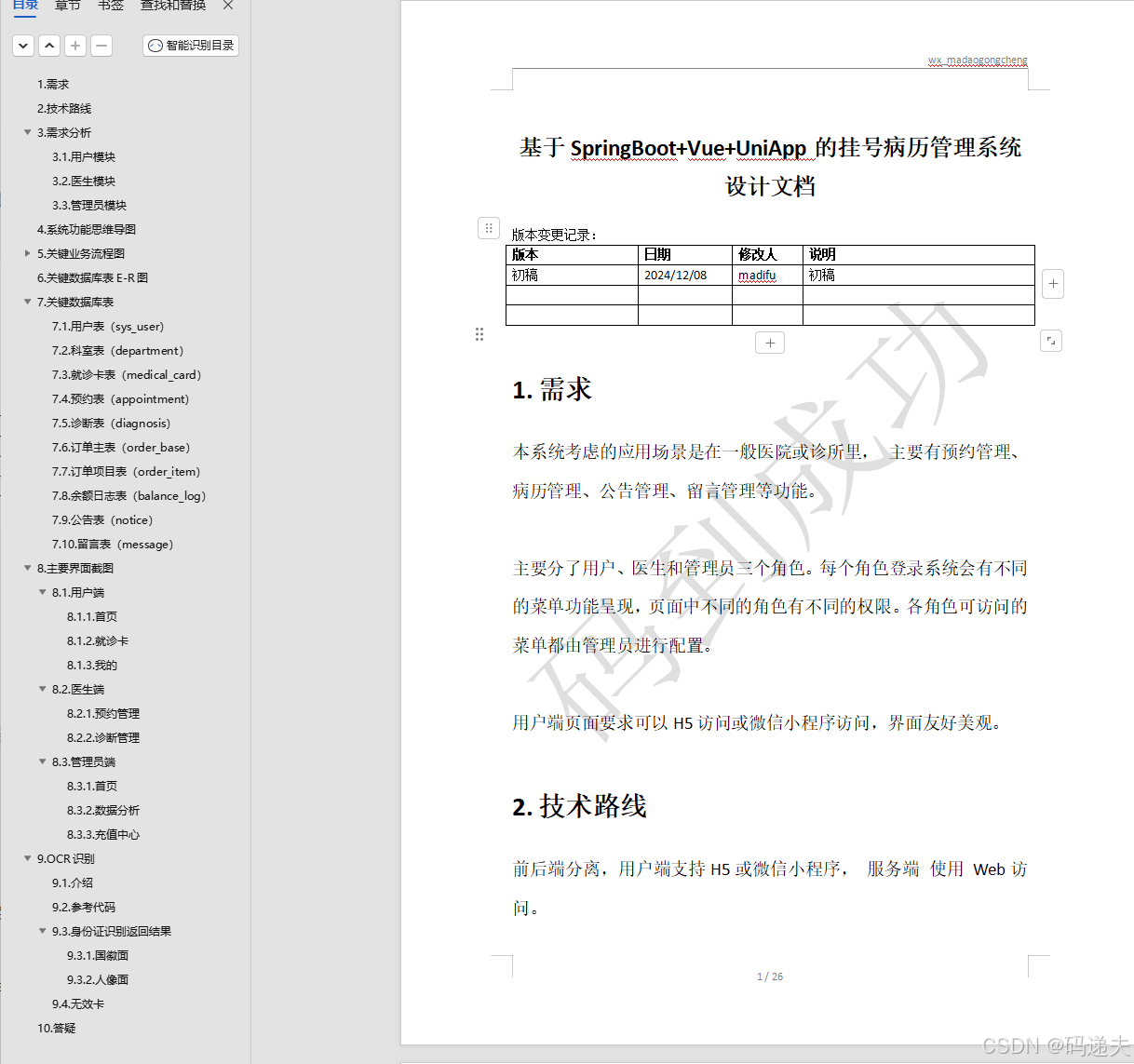
Task: Navigate to 8.3.3.充值中心 heading
Action: click(103, 834)
